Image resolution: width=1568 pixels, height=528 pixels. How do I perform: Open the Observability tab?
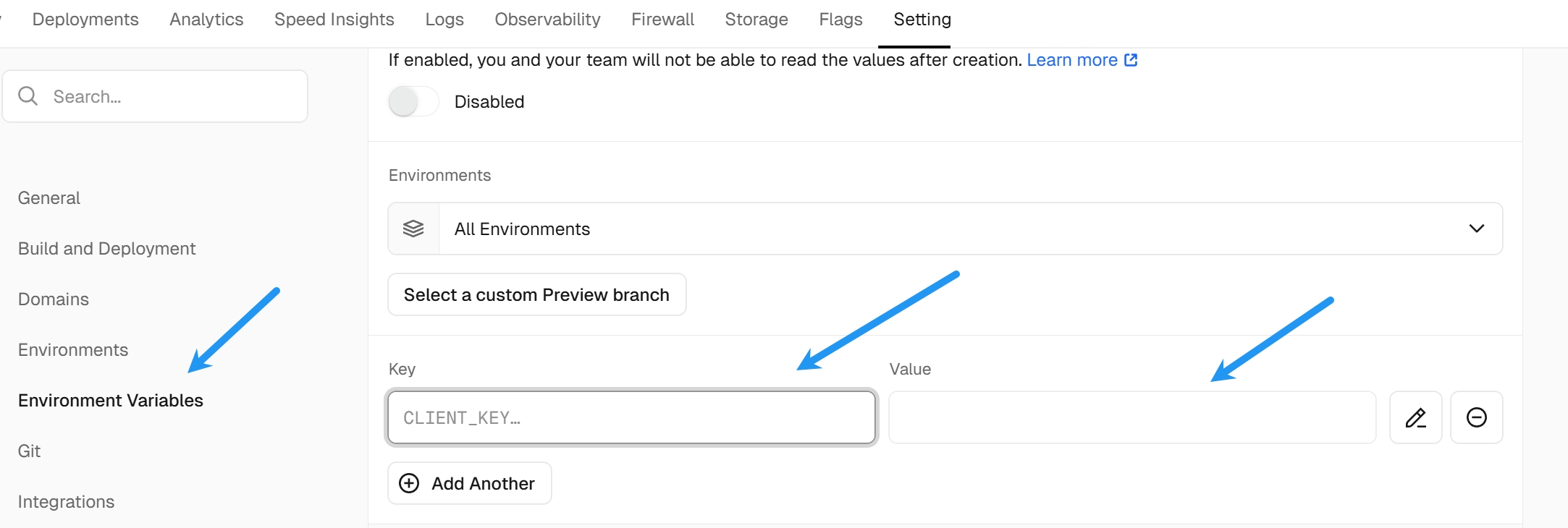point(547,20)
